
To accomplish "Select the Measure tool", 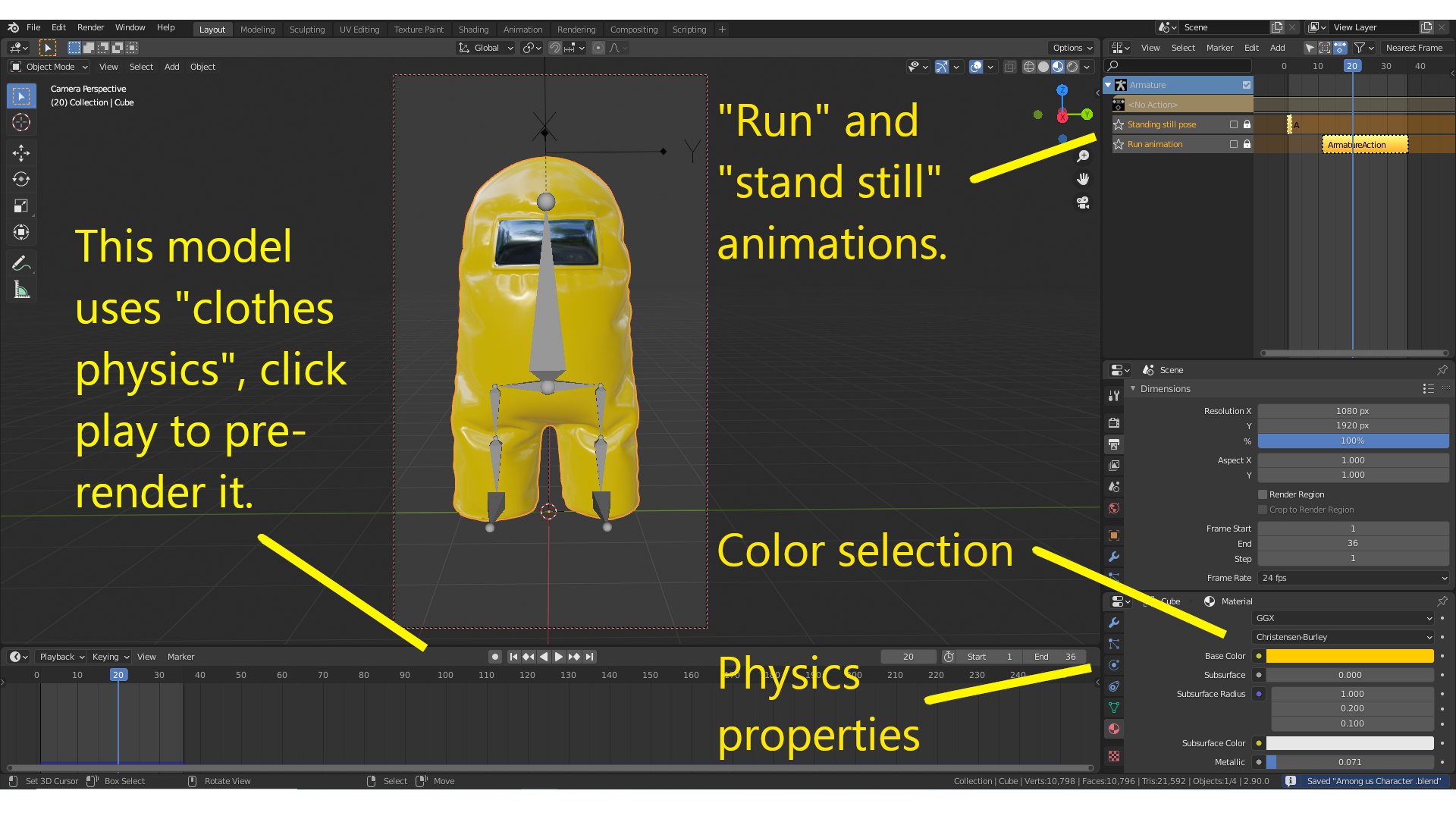I will pyautogui.click(x=21, y=290).
